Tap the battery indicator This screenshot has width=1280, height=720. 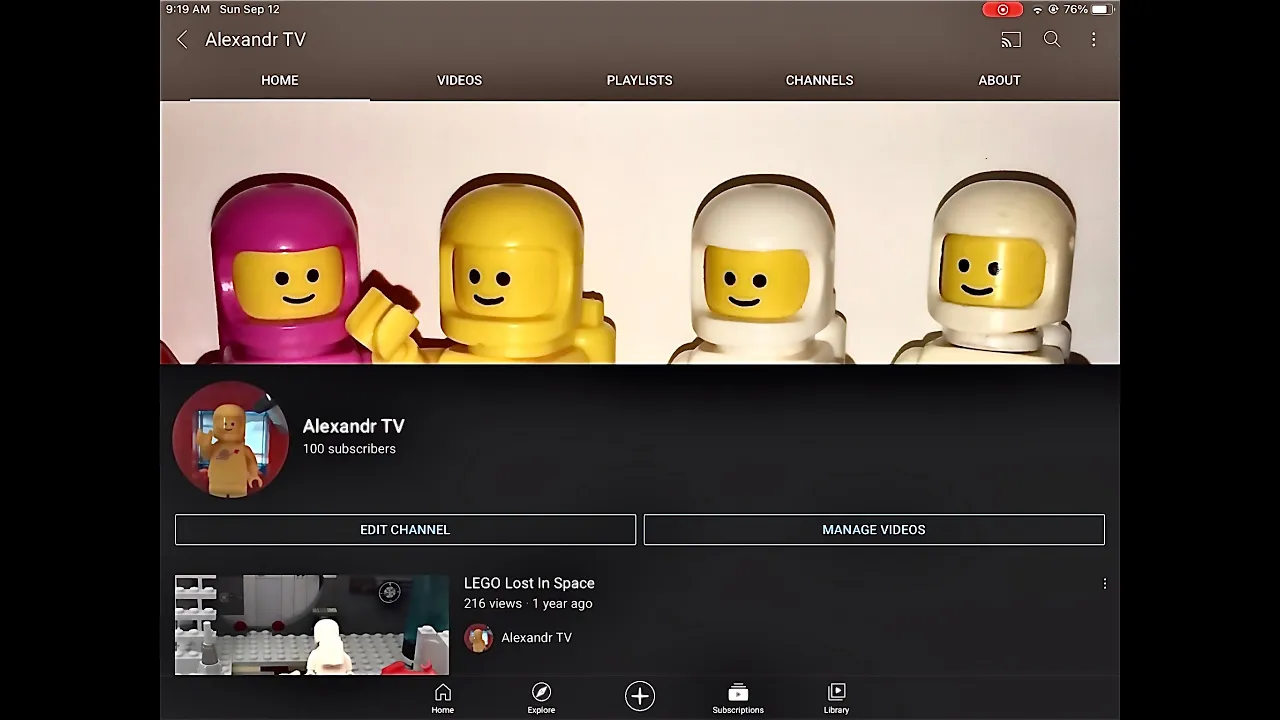1102,10
